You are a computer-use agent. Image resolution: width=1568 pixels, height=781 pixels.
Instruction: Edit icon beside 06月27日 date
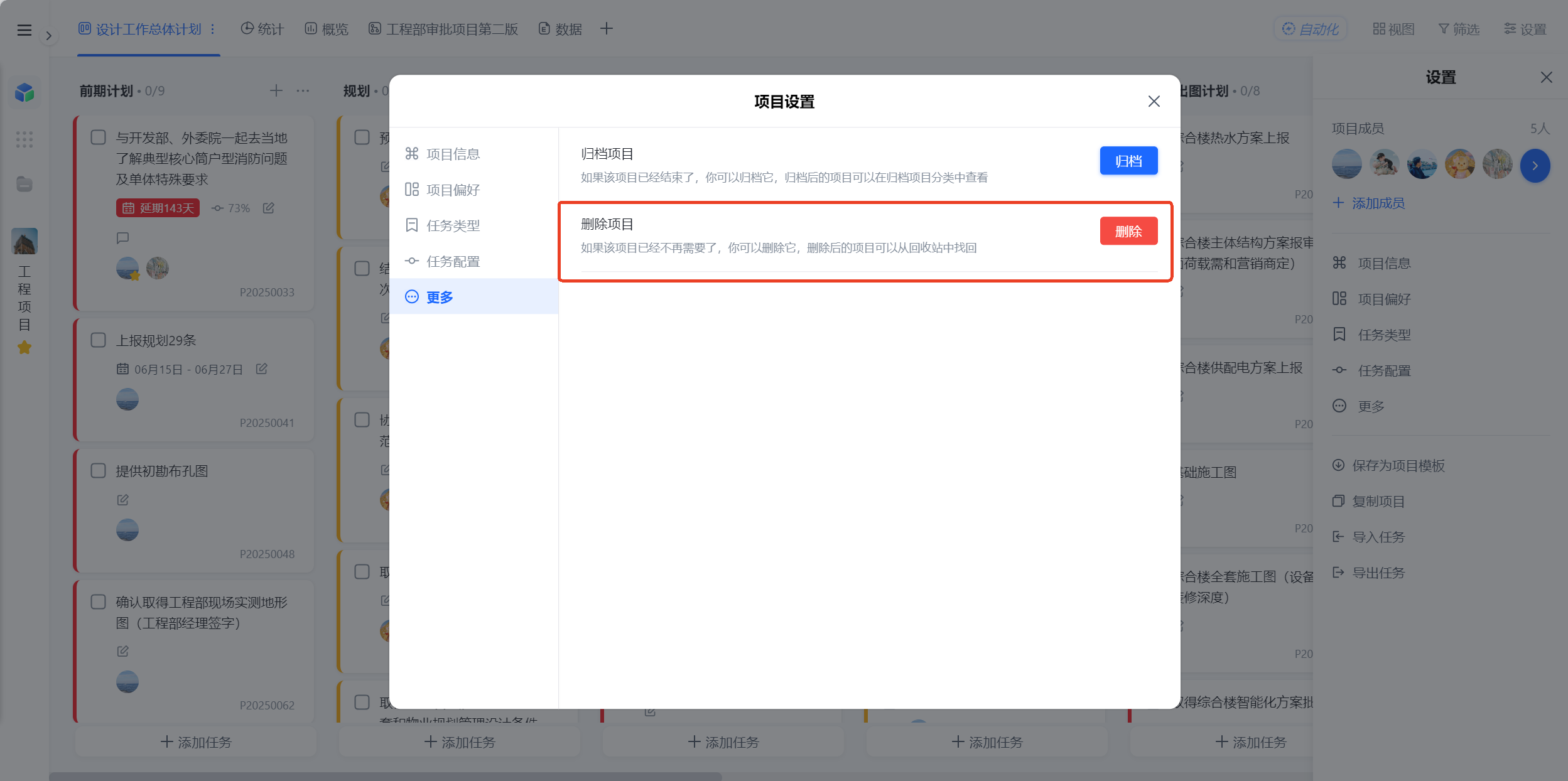point(262,369)
